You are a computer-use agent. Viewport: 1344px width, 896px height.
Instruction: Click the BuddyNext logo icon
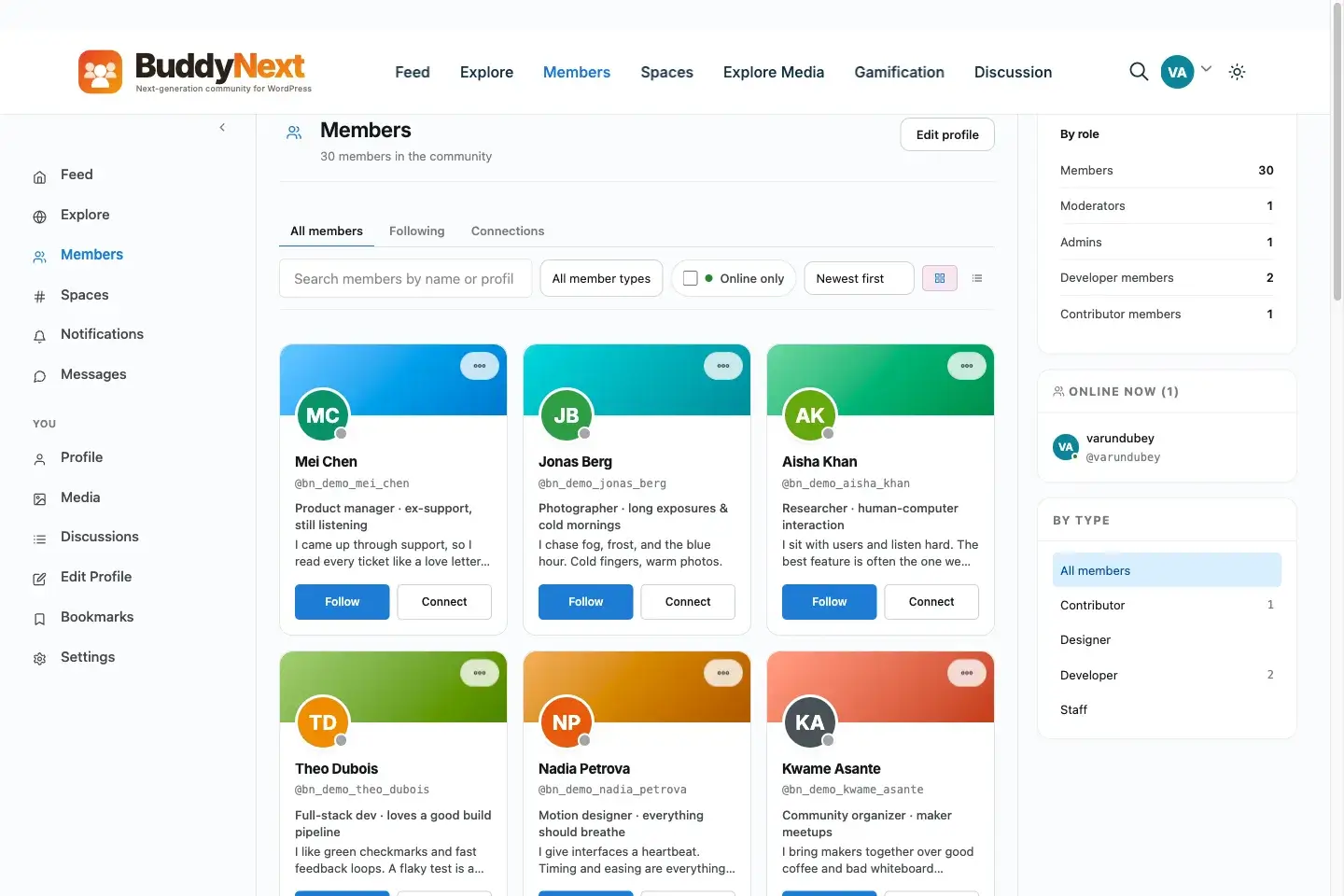pyautogui.click(x=100, y=72)
